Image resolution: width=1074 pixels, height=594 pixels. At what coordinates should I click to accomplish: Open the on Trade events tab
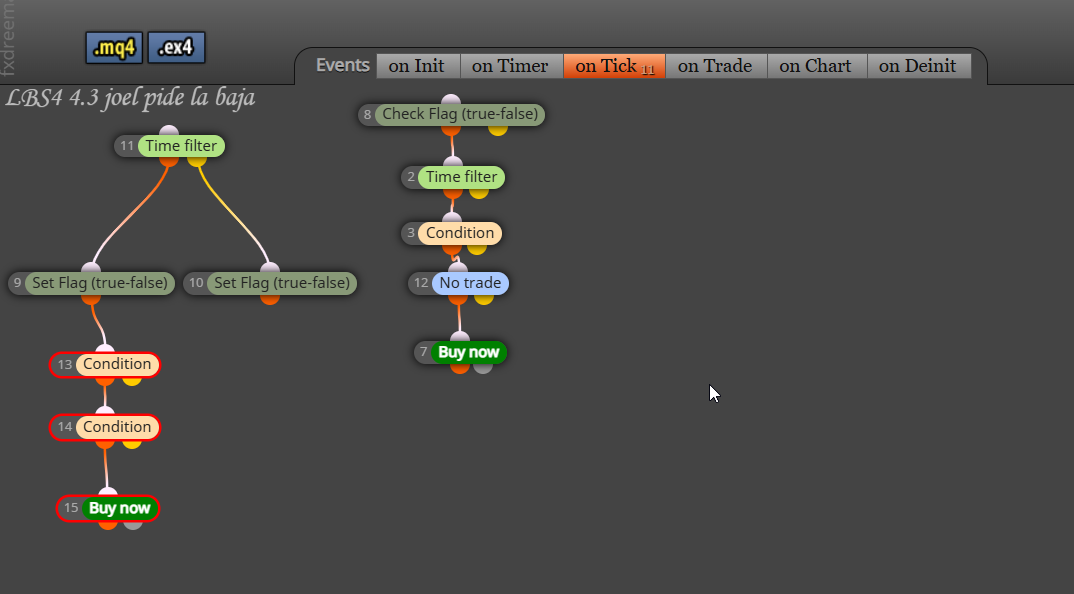(715, 66)
